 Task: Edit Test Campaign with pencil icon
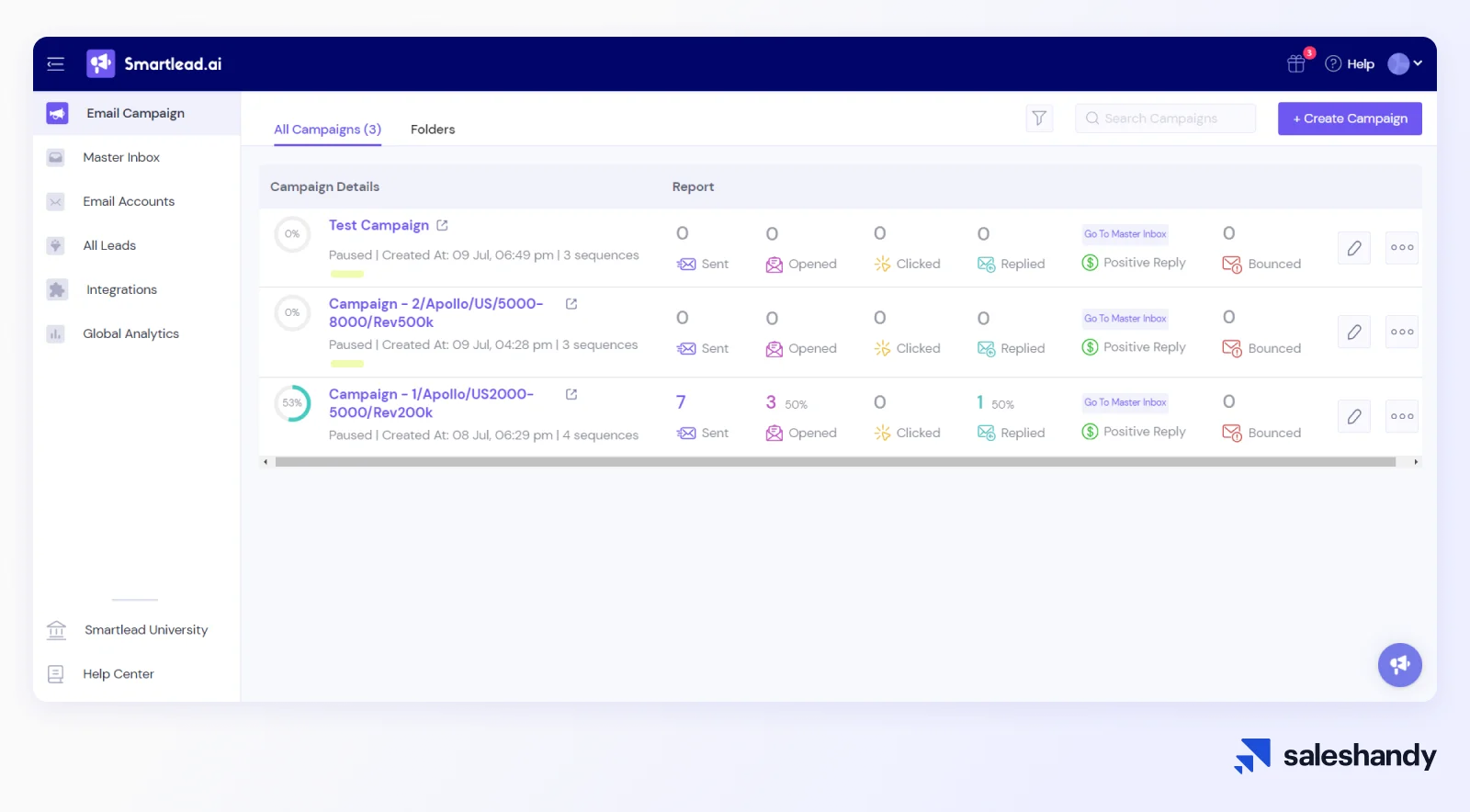pos(1354,248)
